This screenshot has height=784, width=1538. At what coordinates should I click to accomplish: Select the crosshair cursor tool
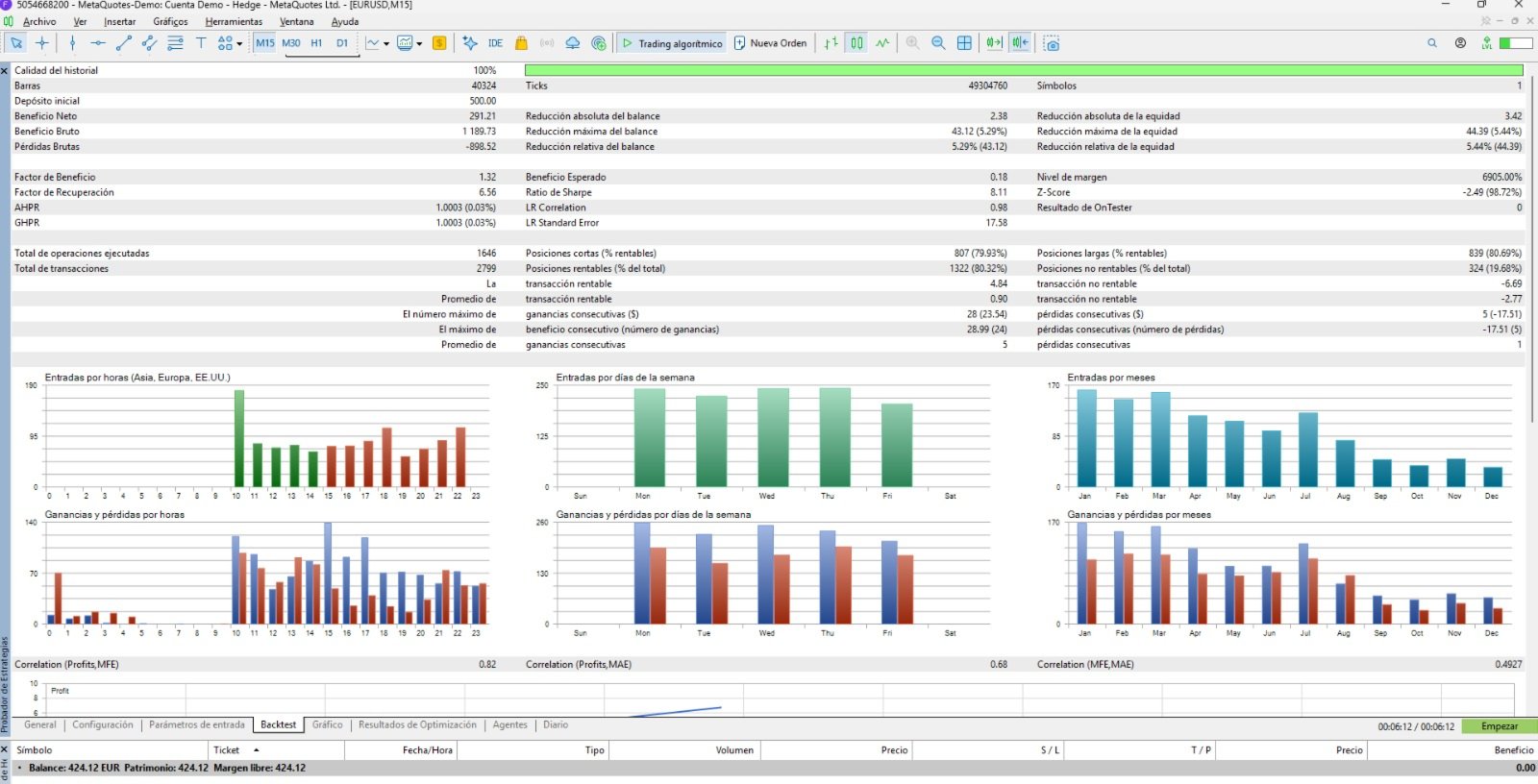[x=42, y=43]
